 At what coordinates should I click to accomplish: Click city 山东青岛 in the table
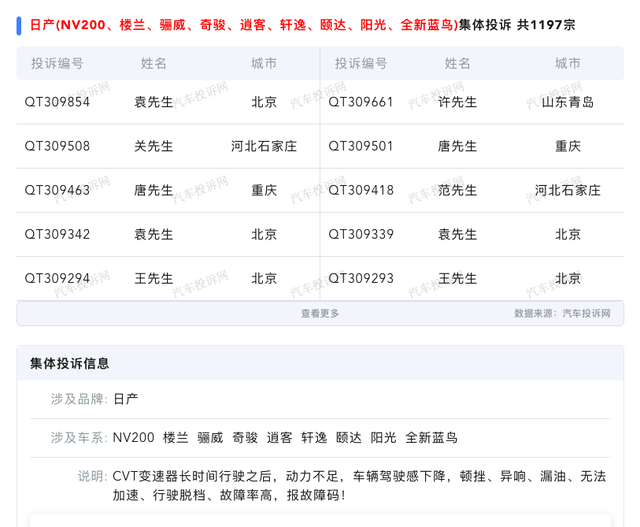click(568, 102)
